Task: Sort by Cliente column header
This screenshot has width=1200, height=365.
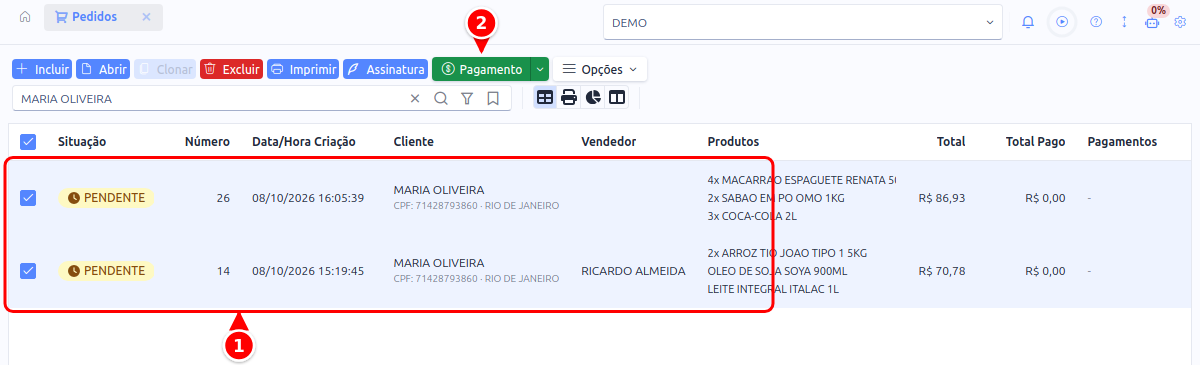Action: coord(414,142)
